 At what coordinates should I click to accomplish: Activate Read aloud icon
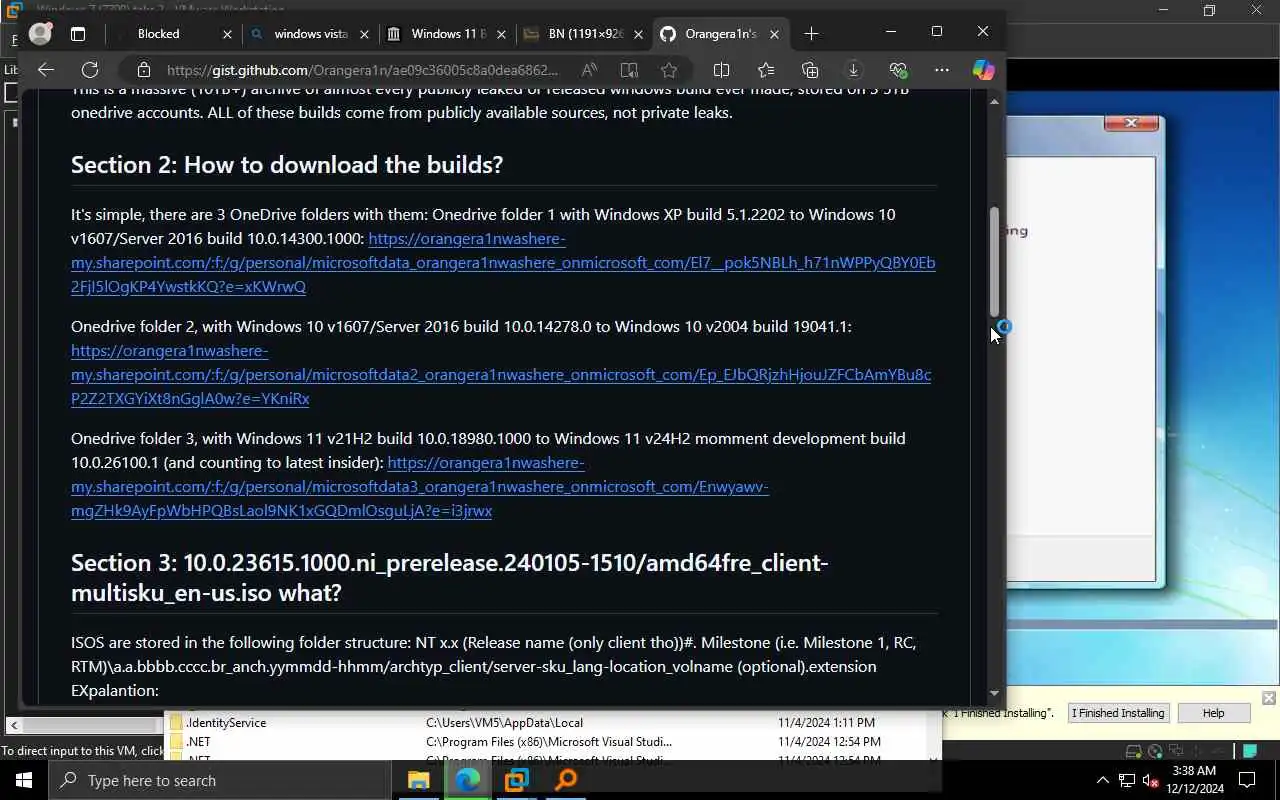tap(589, 70)
